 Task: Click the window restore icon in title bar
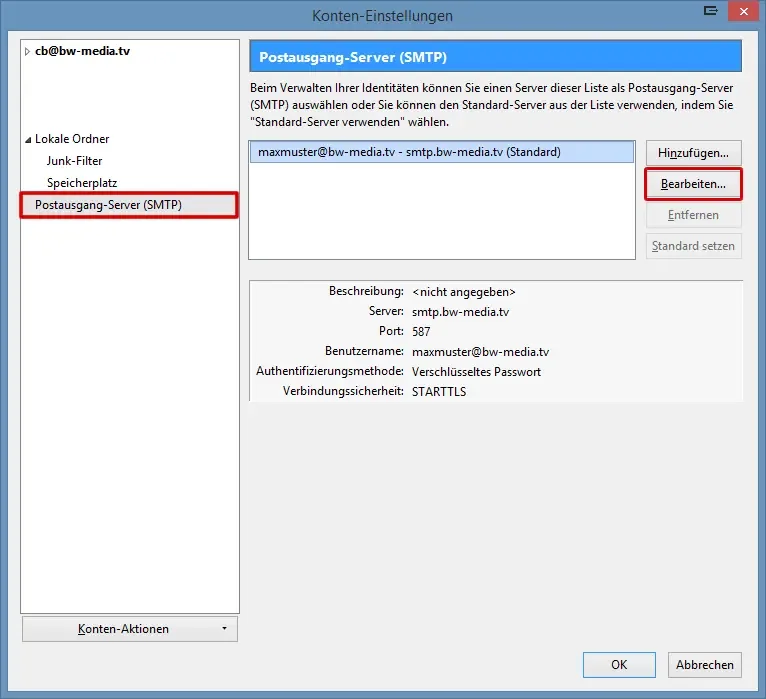(x=710, y=11)
